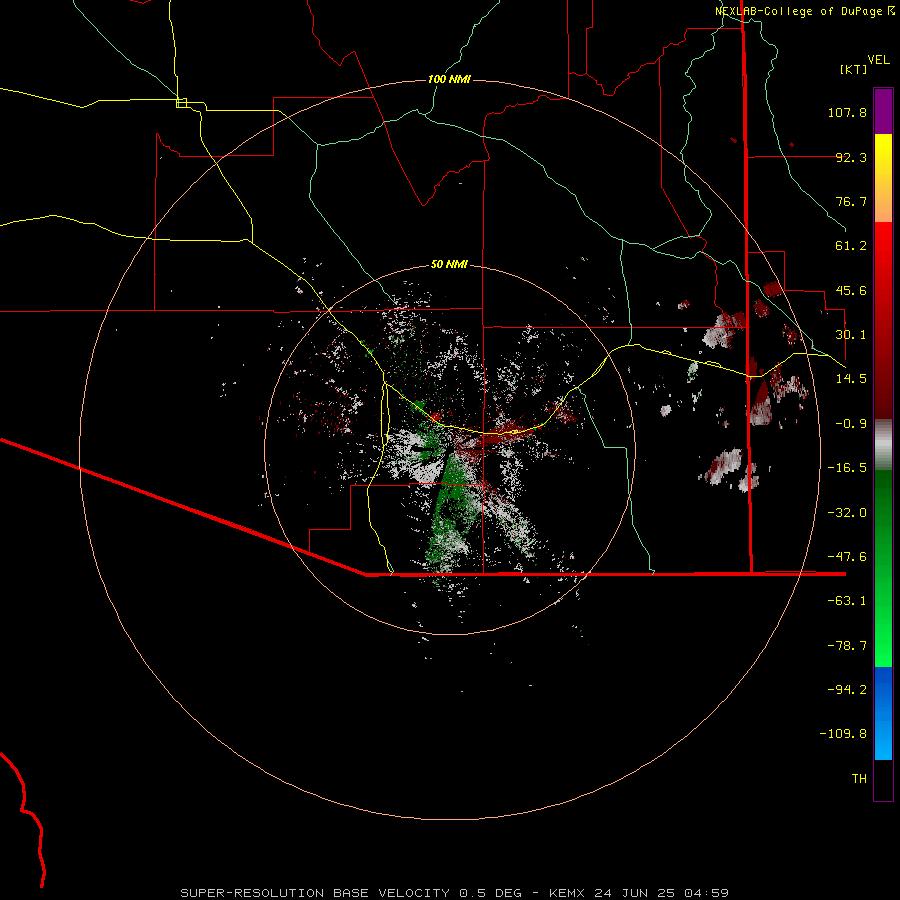Select the 92.3 velocity legend value

(x=851, y=157)
